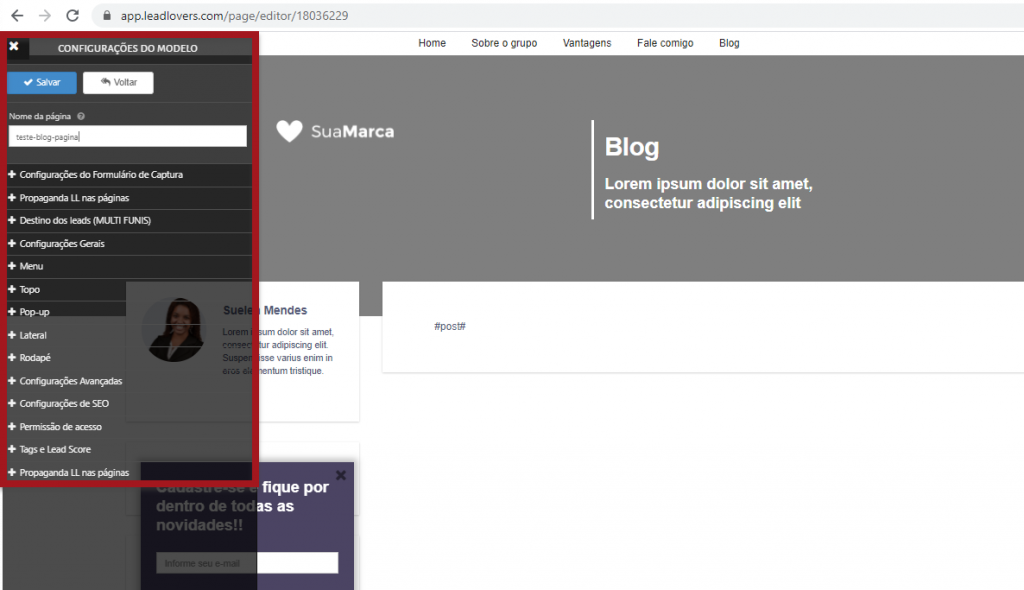Open the Fale comigo menu item
Screen dimensions: 1024x590
pos(665,43)
